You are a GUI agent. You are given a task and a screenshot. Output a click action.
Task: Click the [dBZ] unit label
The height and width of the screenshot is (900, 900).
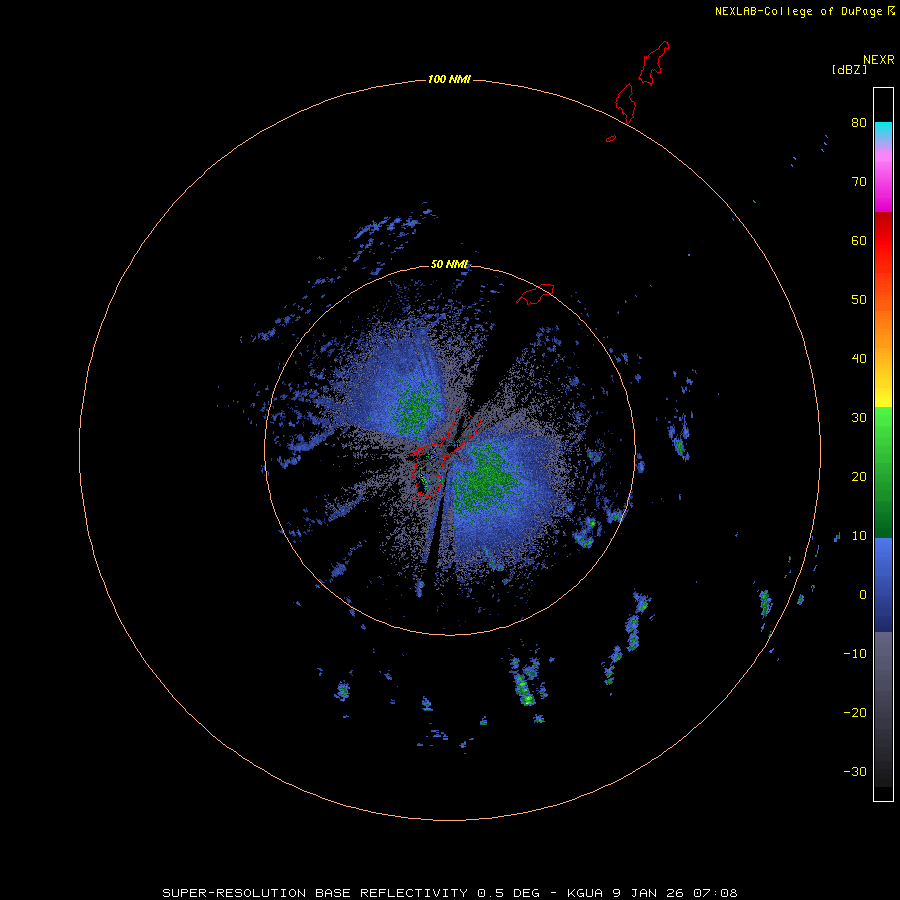(x=849, y=69)
